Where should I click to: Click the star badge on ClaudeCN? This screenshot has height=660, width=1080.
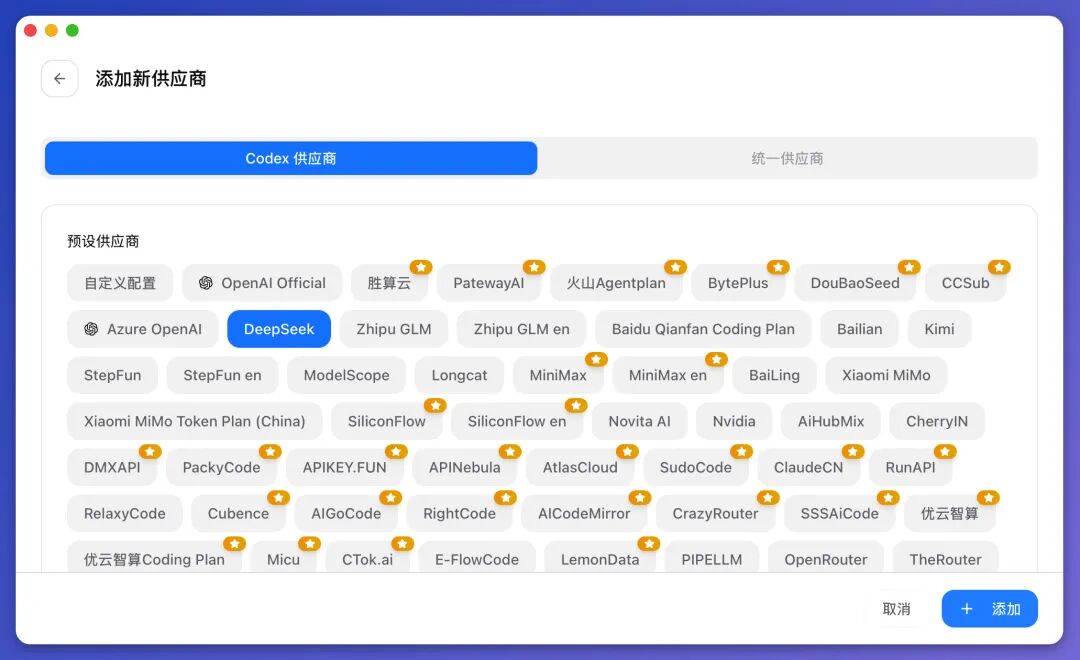coord(853,451)
